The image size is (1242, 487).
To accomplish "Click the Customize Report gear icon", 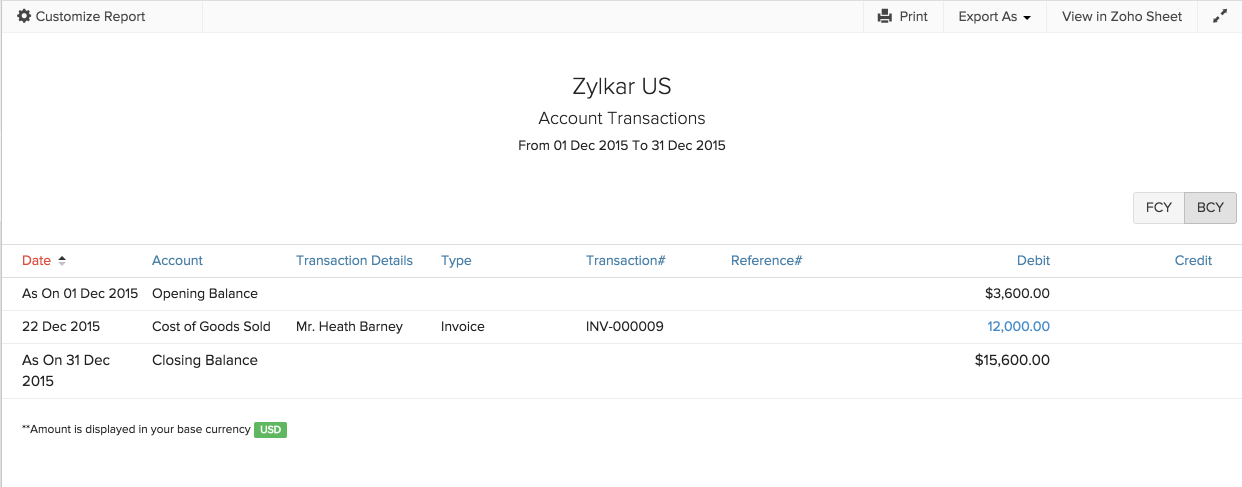I will 24,16.
